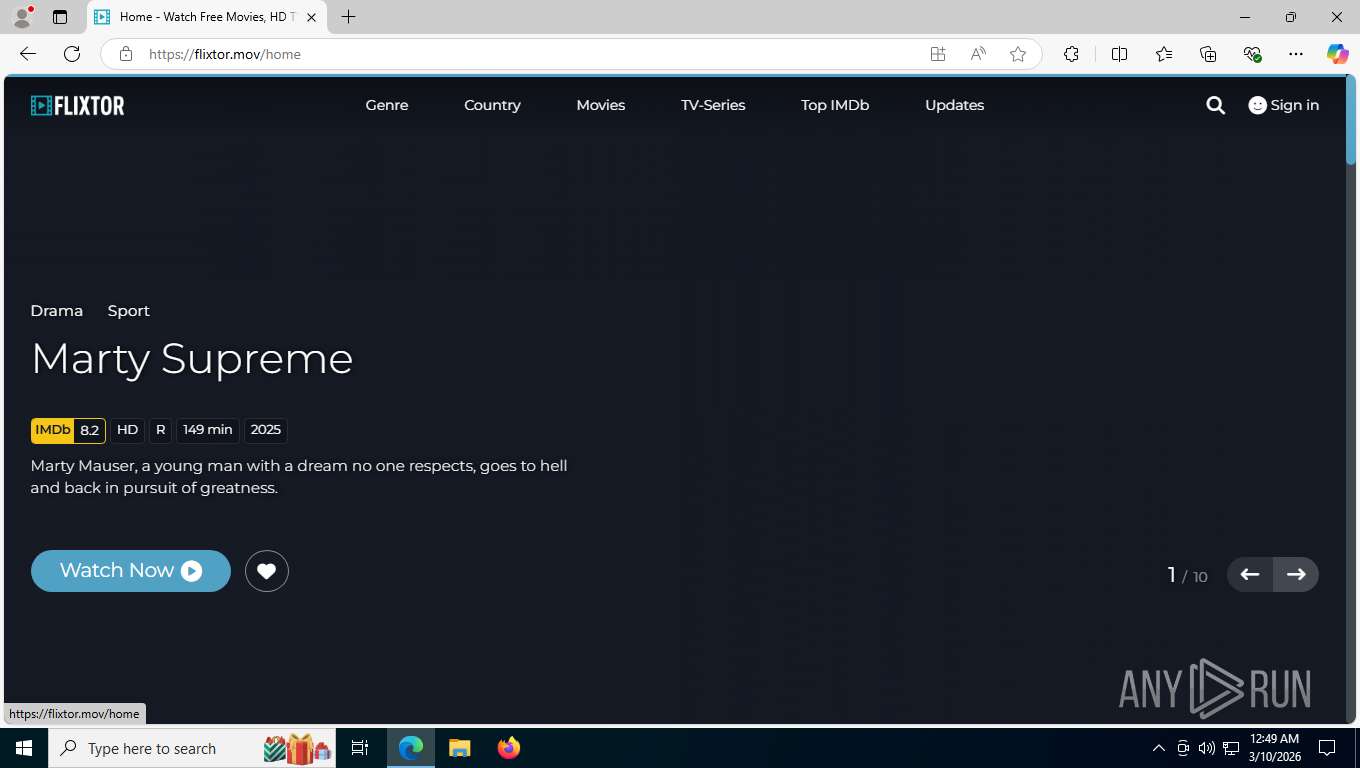Image resolution: width=1360 pixels, height=768 pixels.
Task: Select the Home - Watch Free Movies tab
Action: 205,17
